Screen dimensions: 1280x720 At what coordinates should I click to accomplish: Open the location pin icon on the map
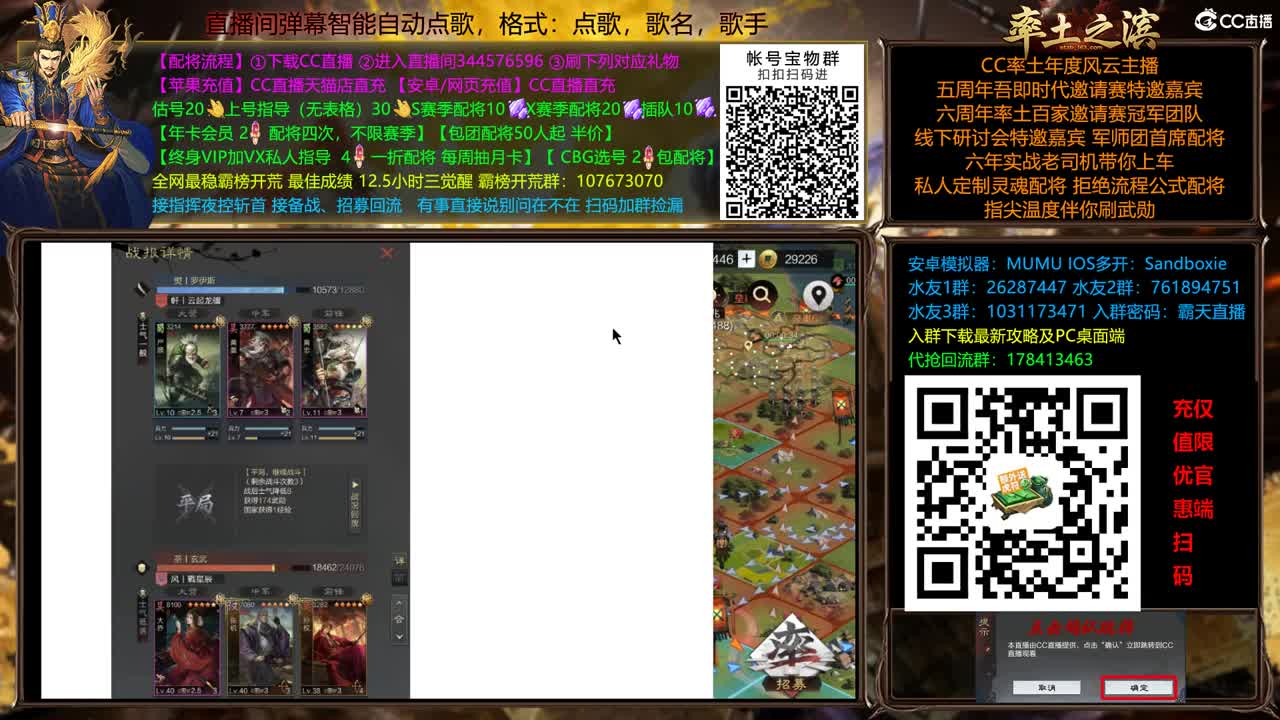[x=819, y=294]
